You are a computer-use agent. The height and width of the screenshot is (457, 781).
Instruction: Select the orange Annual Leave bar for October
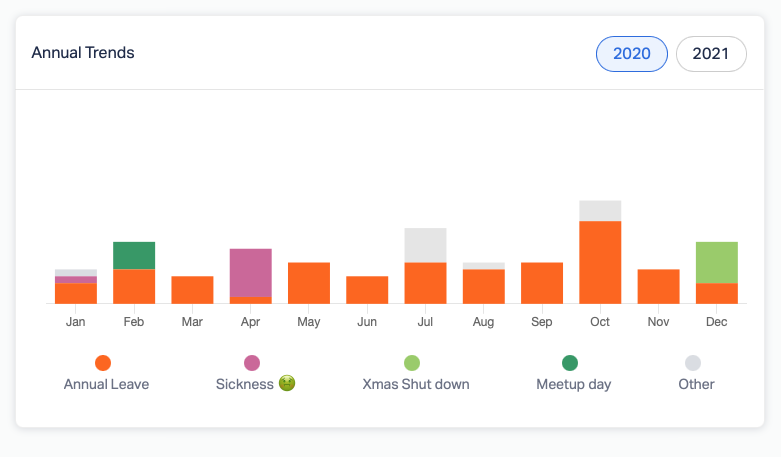click(600, 262)
